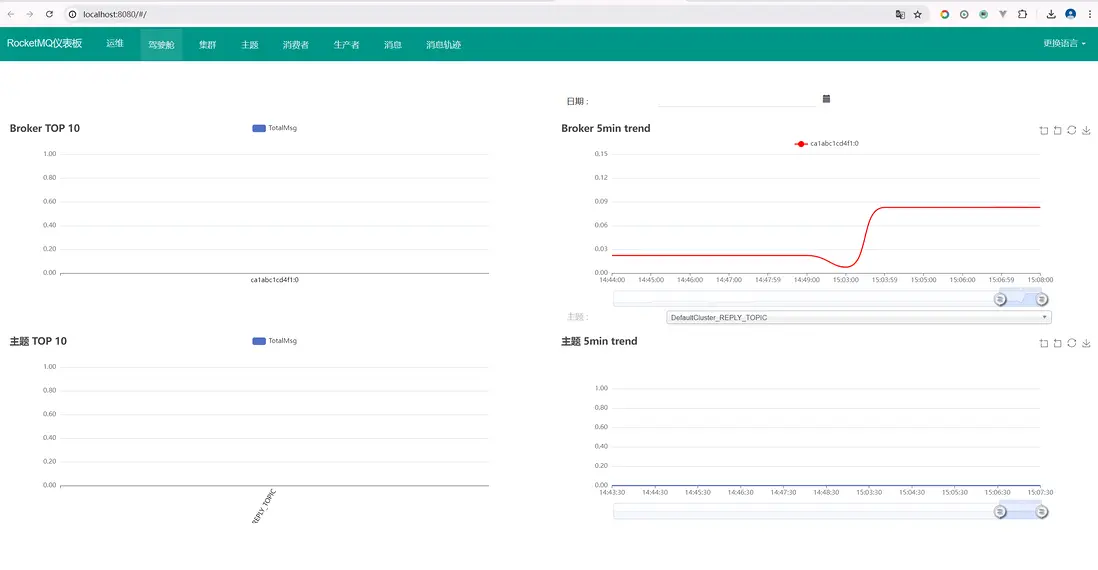Open the 消息轨迹 message trace tab
The height and width of the screenshot is (570, 1098).
[443, 45]
